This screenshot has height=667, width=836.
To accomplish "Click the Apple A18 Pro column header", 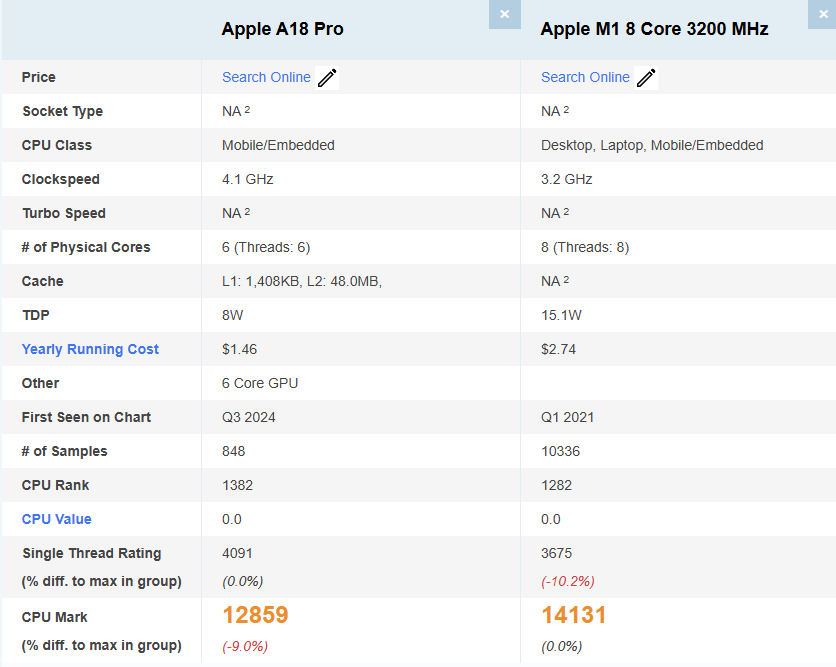I will pos(282,29).
